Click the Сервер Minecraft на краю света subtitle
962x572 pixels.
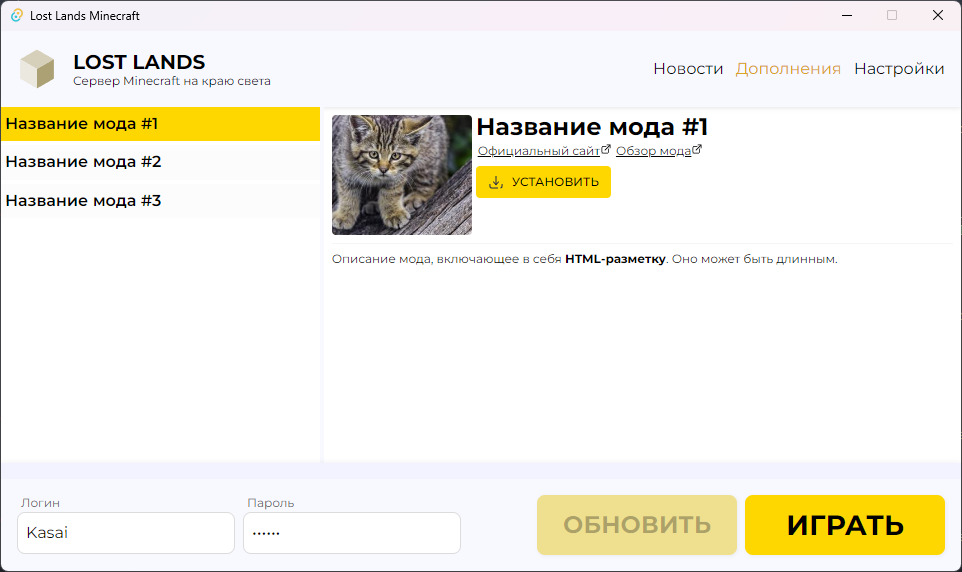click(172, 81)
